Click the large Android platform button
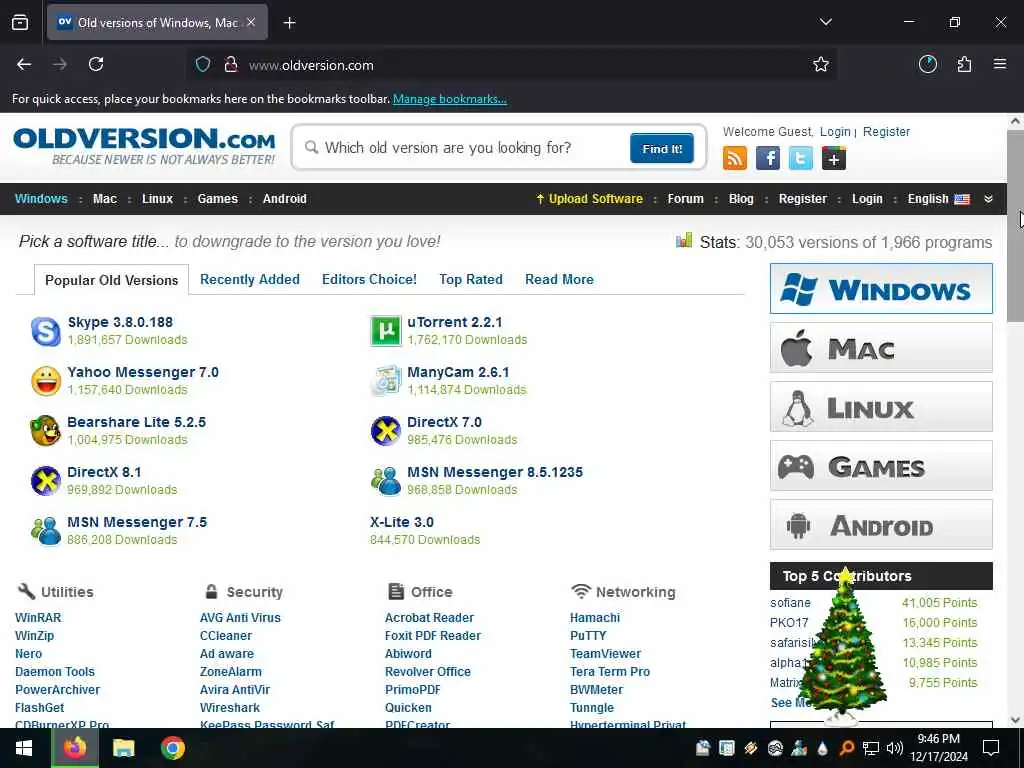This screenshot has width=1024, height=768. point(881,524)
